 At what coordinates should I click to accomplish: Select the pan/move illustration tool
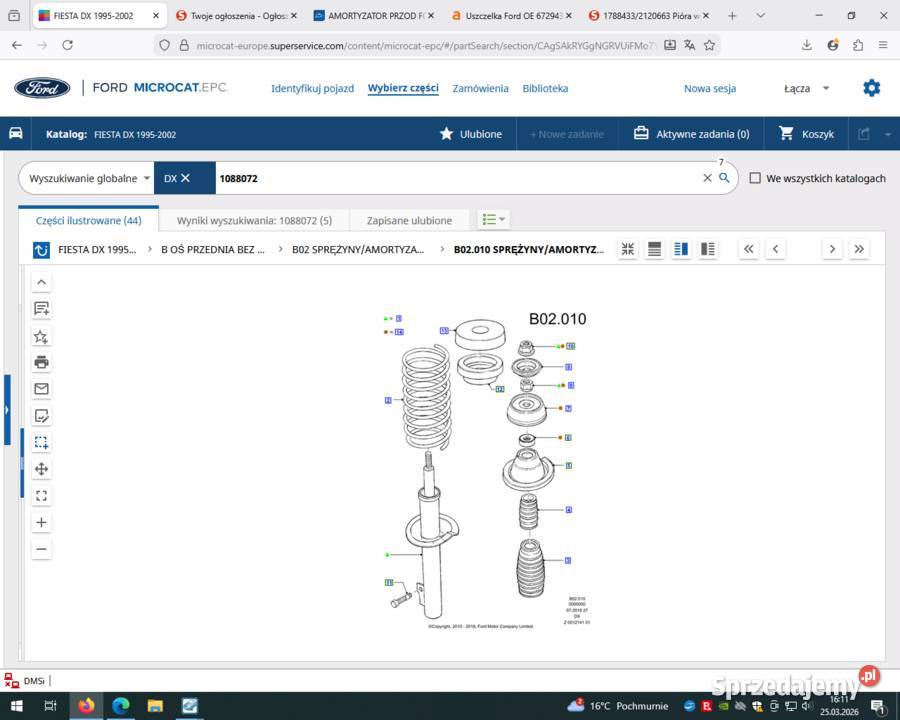coord(41,469)
